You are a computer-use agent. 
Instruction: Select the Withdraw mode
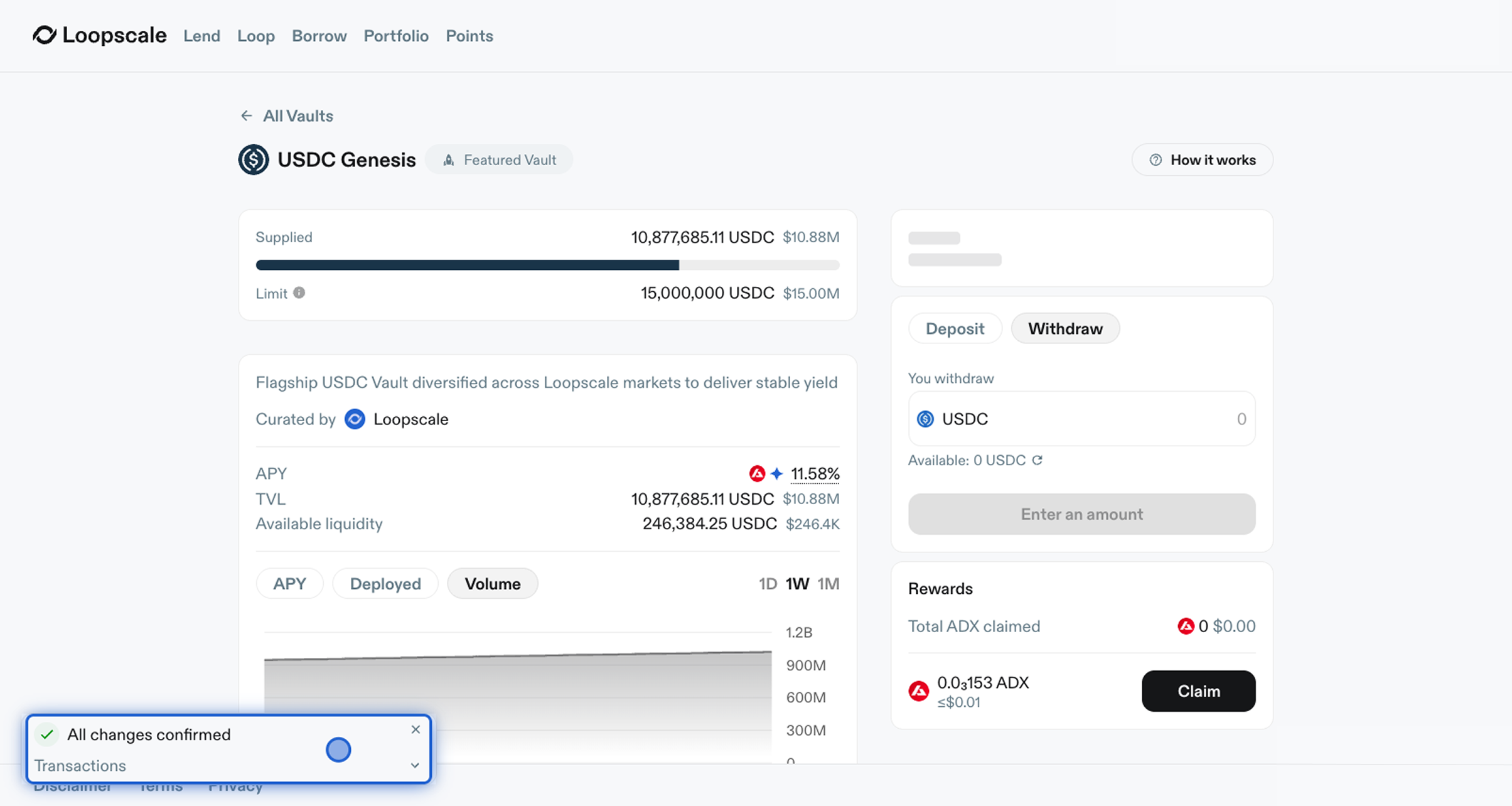(1065, 328)
